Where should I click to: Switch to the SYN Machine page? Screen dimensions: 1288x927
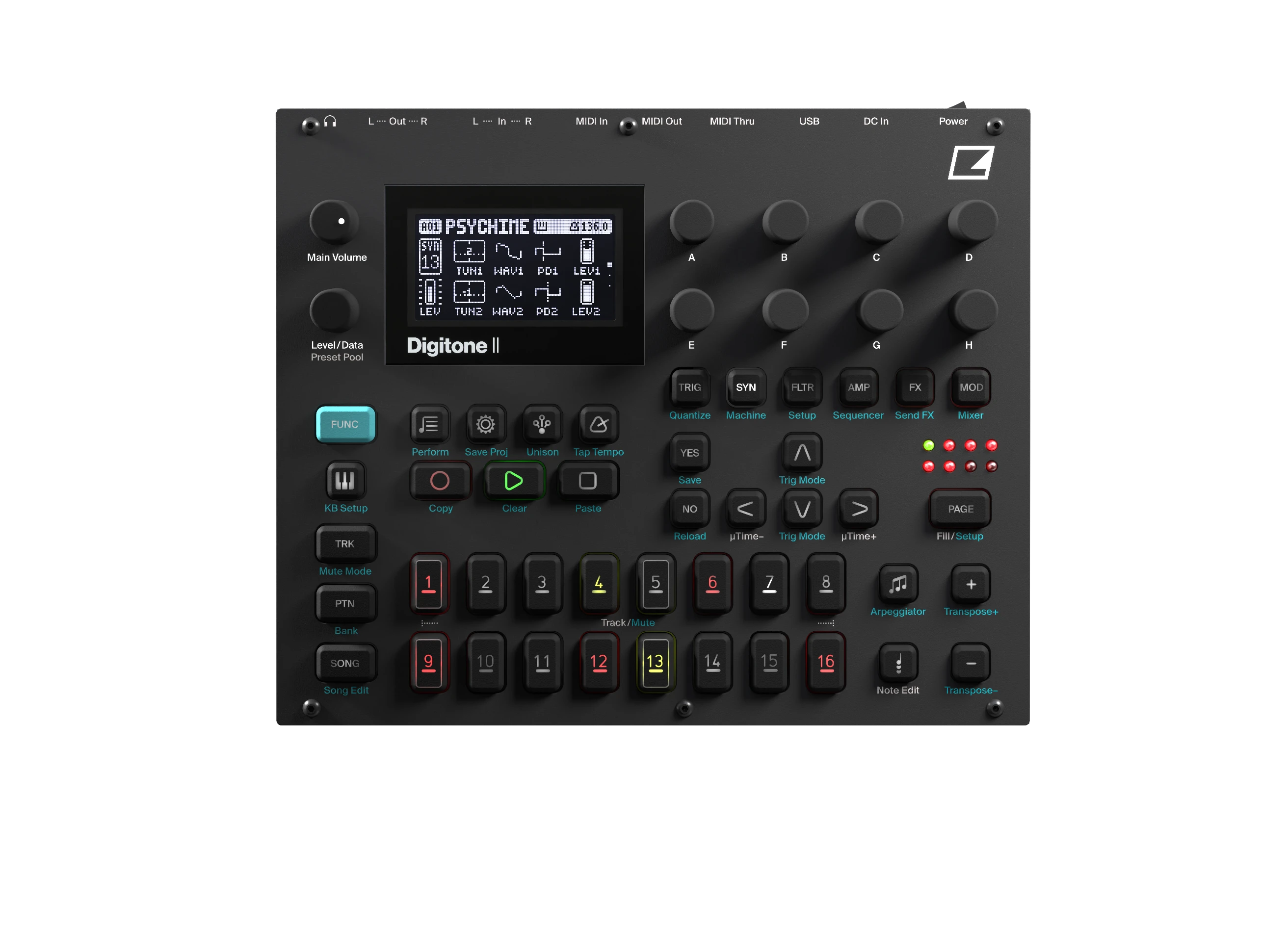[745, 387]
